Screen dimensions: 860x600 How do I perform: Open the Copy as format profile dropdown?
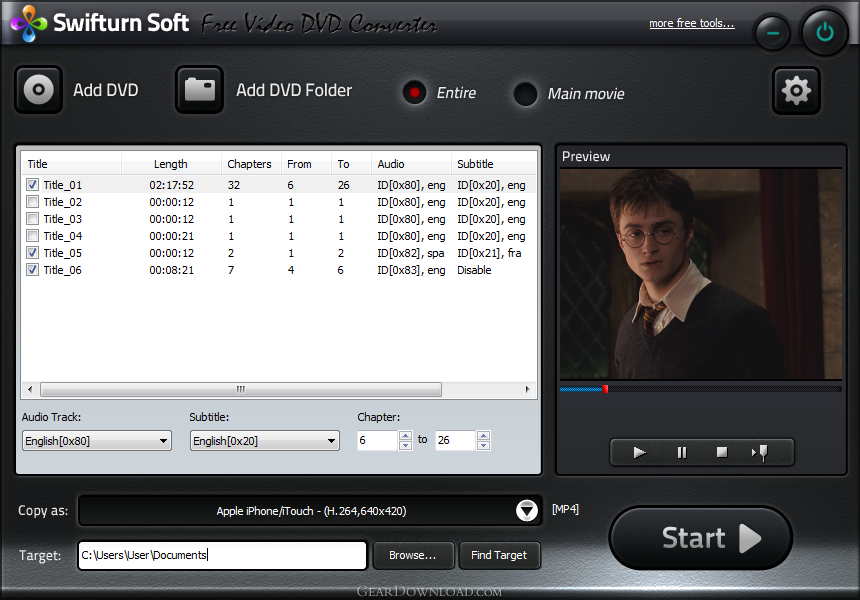527,511
